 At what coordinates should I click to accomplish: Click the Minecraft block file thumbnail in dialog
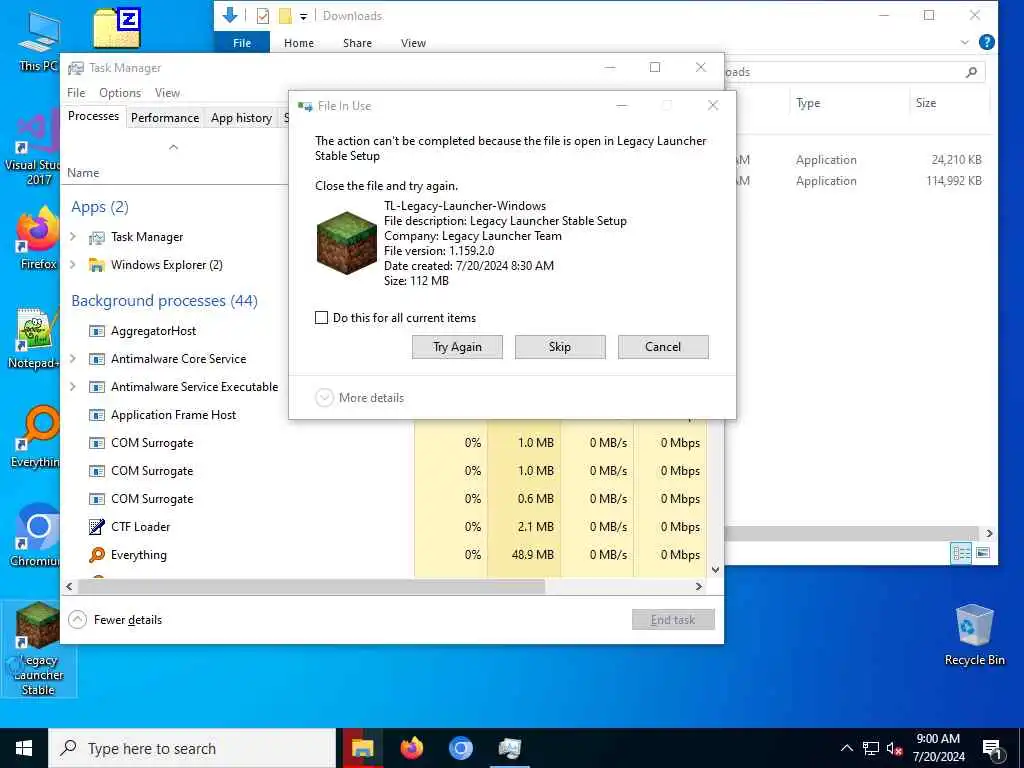click(347, 242)
